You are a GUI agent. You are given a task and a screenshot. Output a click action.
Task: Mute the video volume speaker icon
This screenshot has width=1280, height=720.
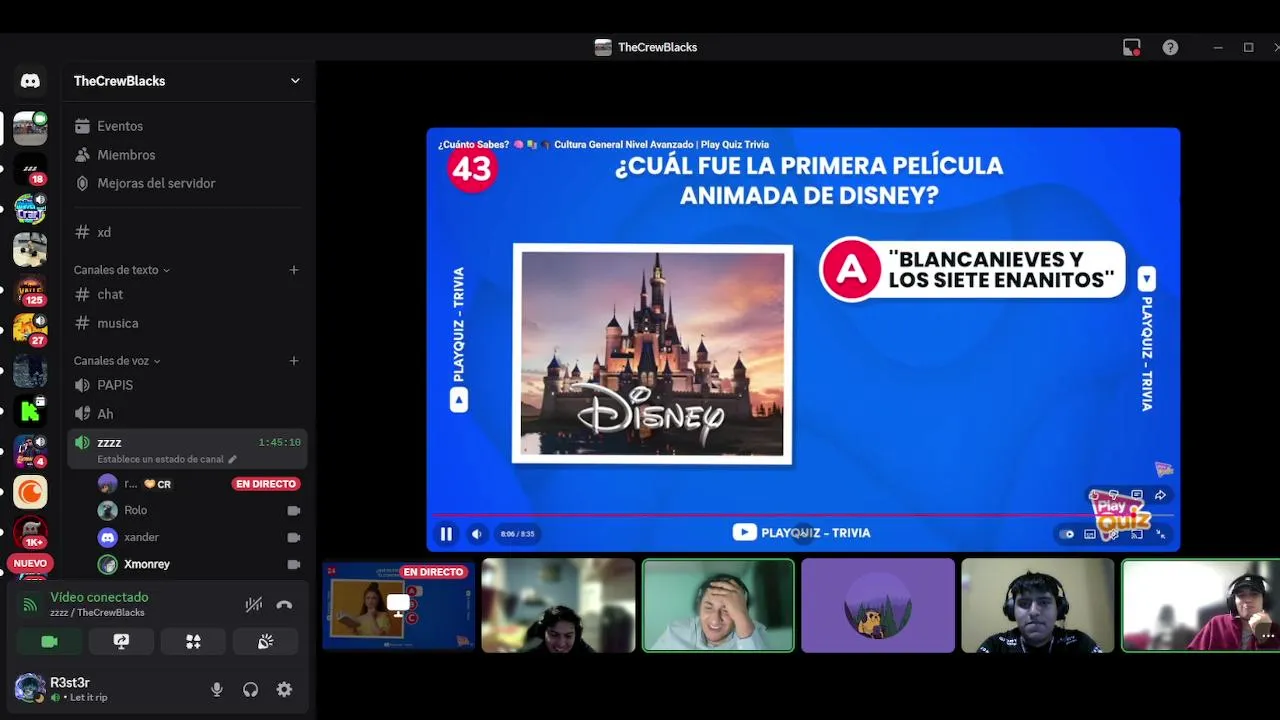[477, 534]
